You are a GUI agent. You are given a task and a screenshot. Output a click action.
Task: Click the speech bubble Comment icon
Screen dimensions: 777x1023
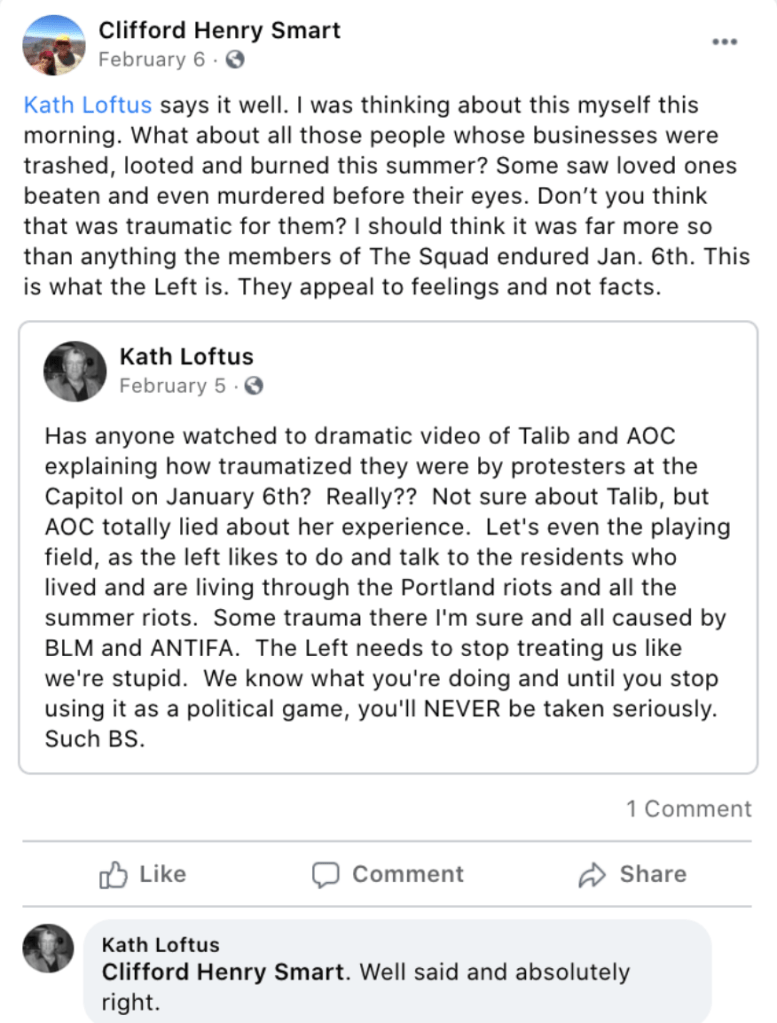326,876
